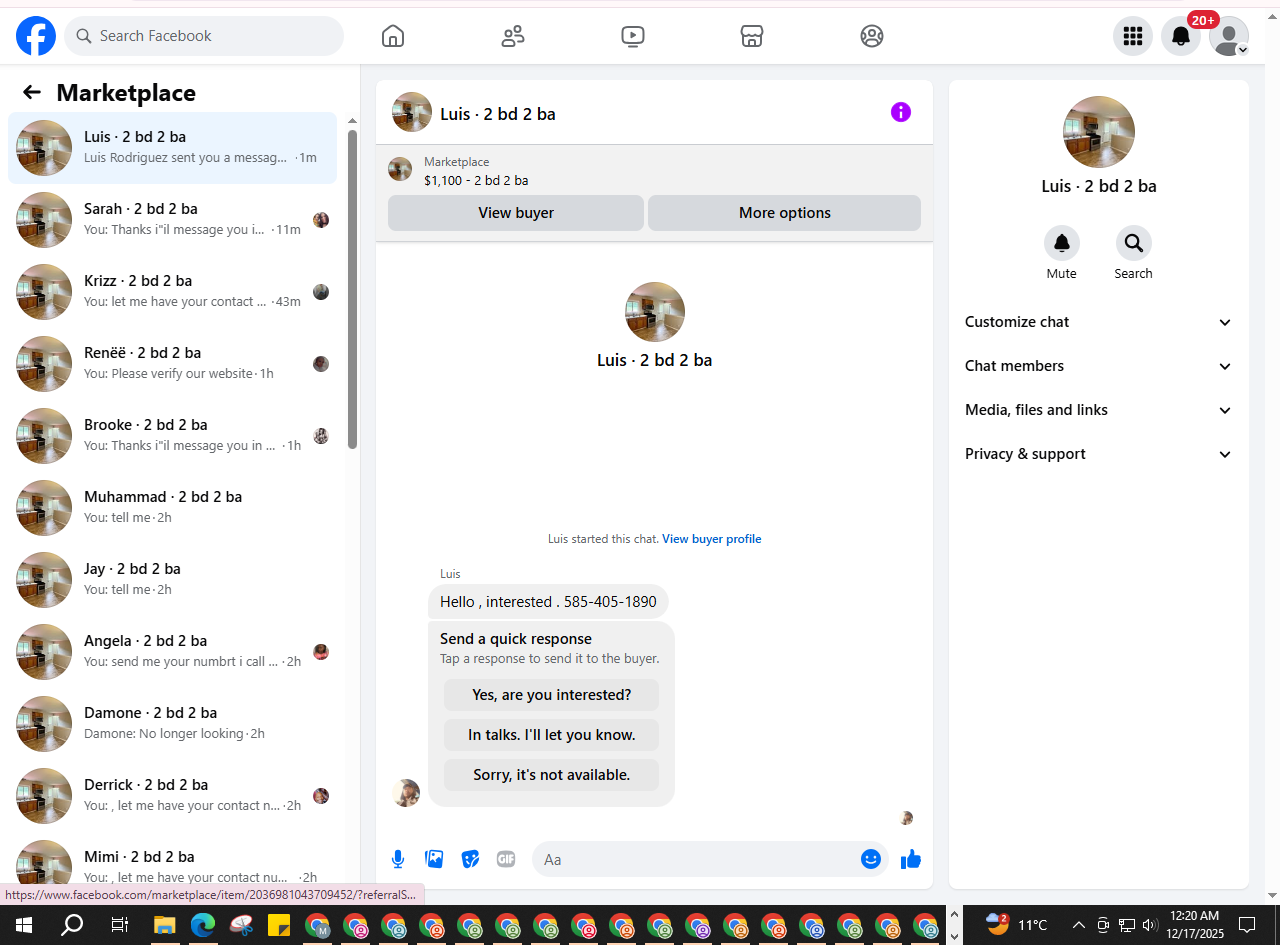Open the Sarah · 2 bd 2 ba conversation
Image resolution: width=1280 pixels, height=945 pixels.
coord(173,220)
